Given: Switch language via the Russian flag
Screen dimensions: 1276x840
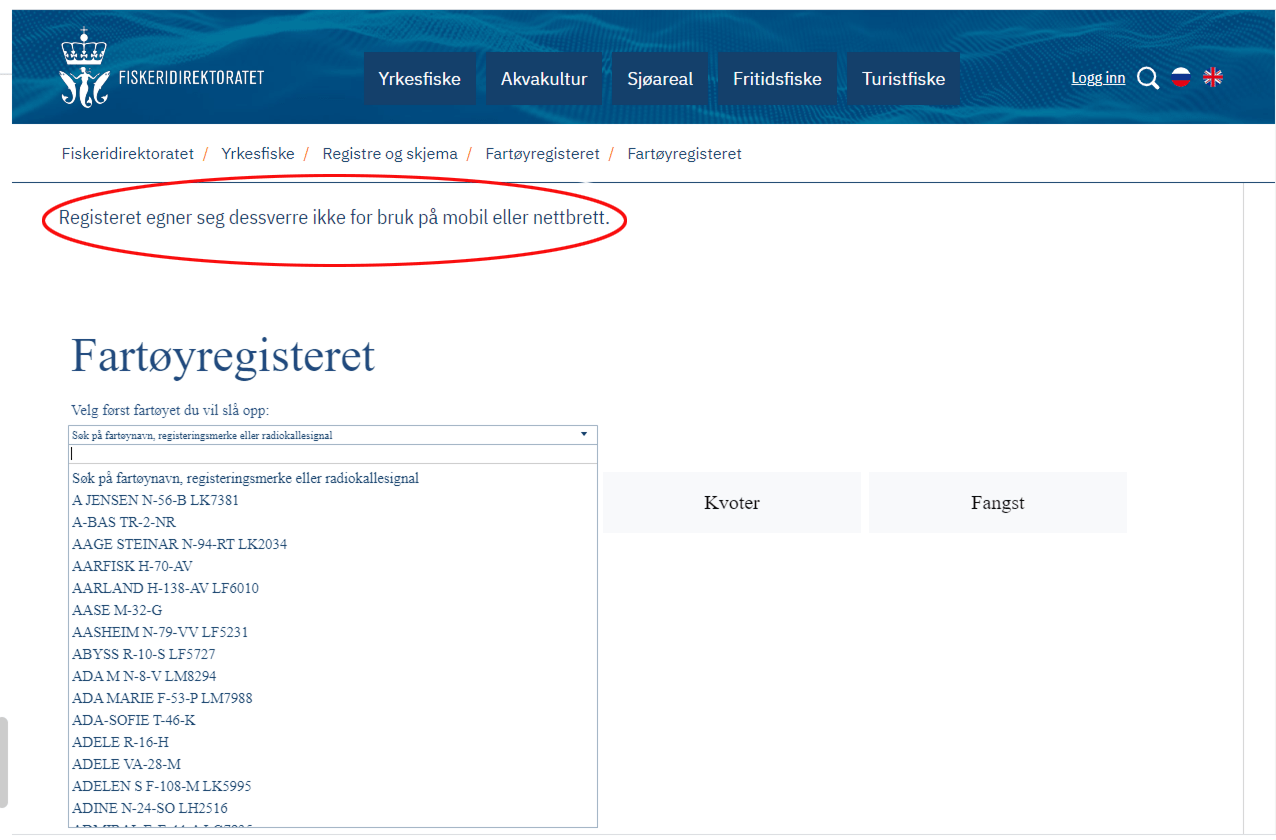Looking at the screenshot, I should 1181,78.
